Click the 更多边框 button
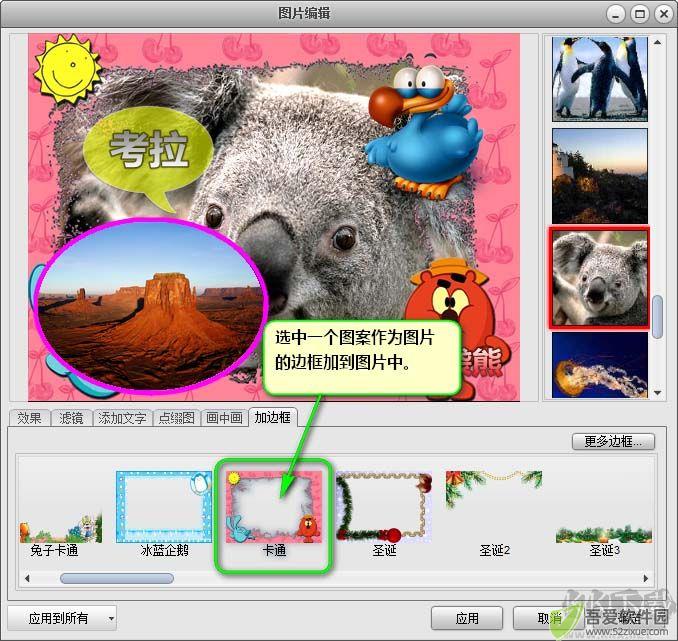This screenshot has width=678, height=641. coord(613,442)
